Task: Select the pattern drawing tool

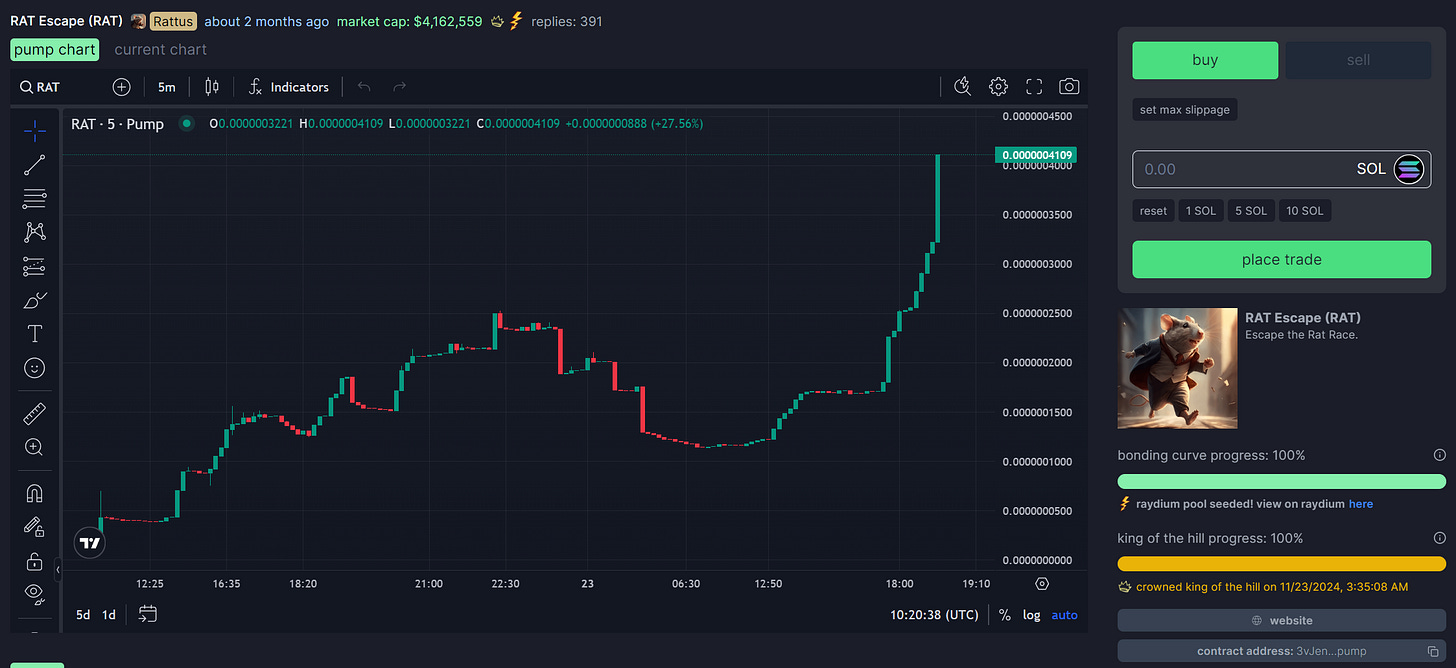Action: tap(34, 232)
